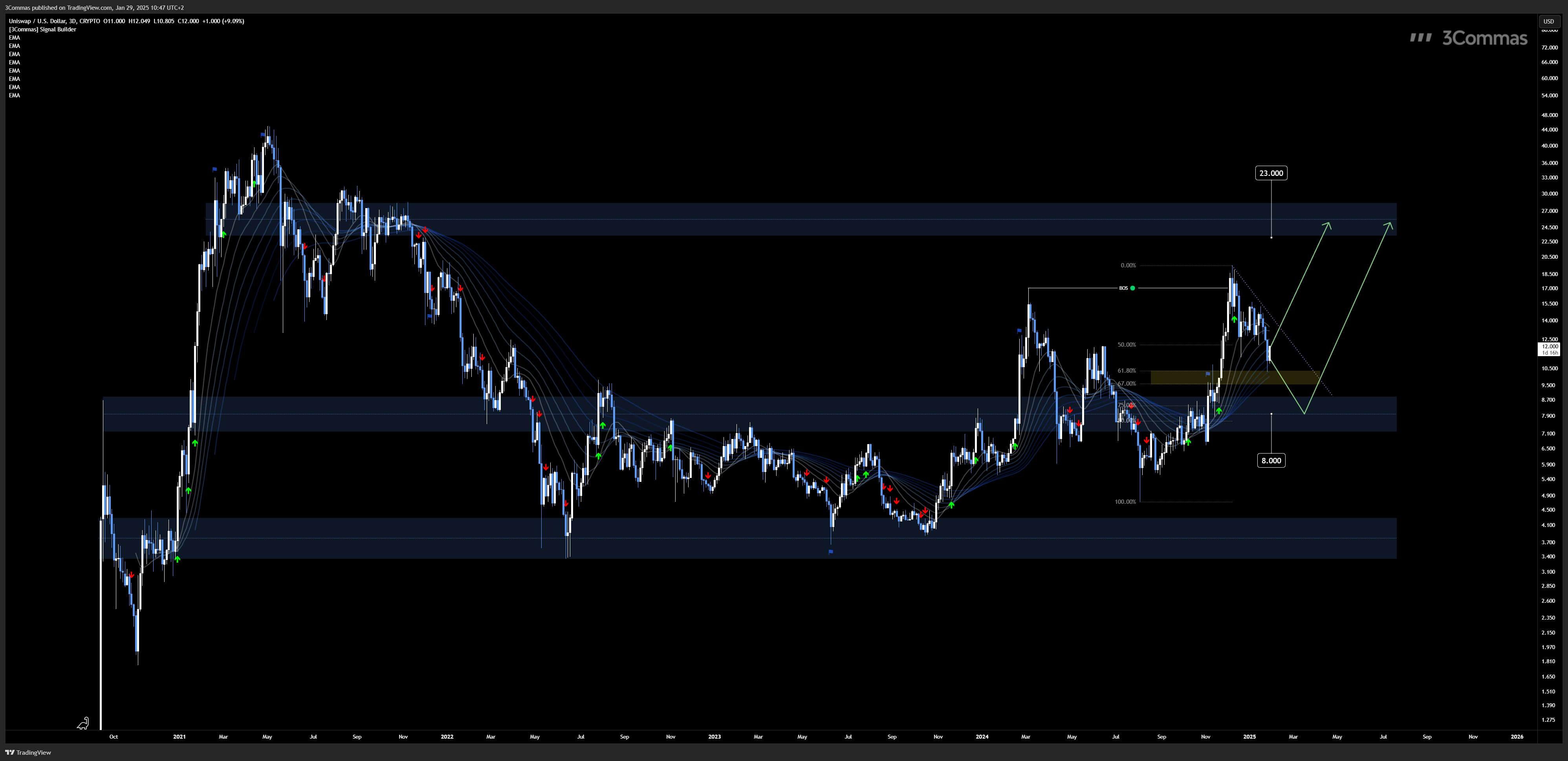This screenshot has width=1568, height=761.
Task: Click the current price label 12.000 with countdown
Action: pos(1549,349)
